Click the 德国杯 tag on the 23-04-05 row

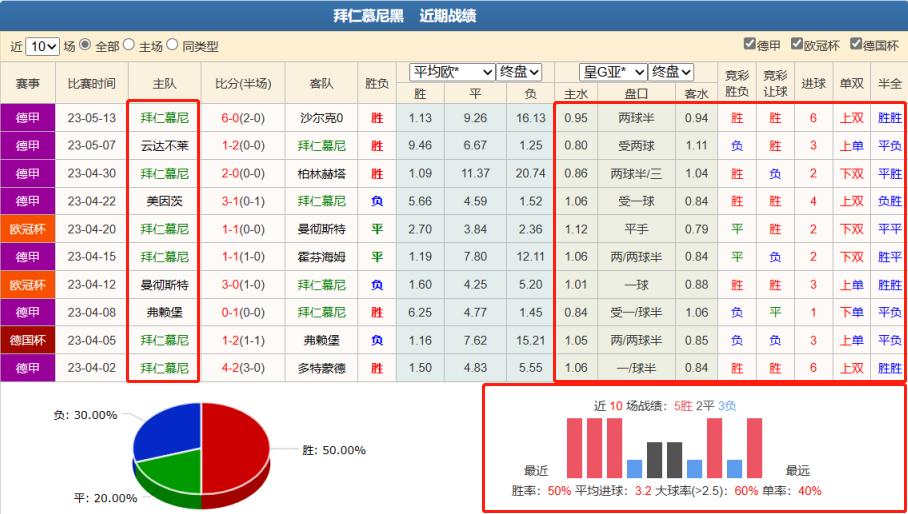(x=28, y=340)
